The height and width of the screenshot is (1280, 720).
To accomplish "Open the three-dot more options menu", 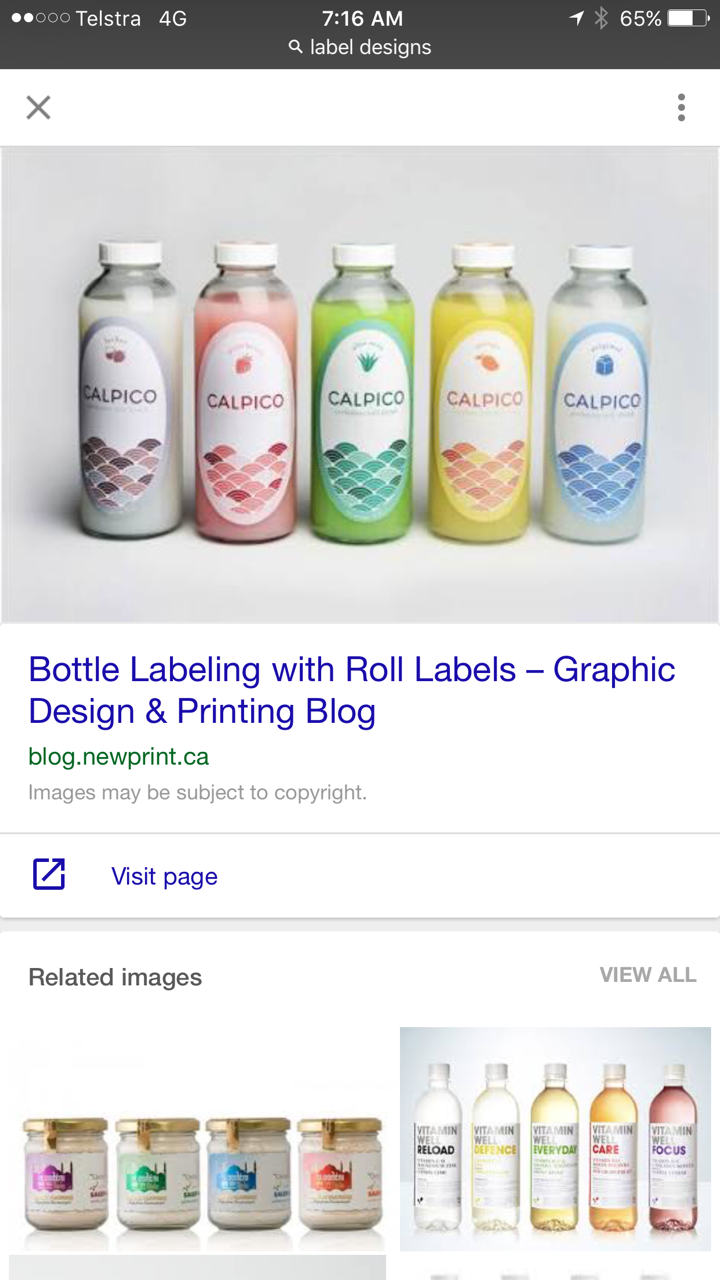I will pyautogui.click(x=681, y=107).
